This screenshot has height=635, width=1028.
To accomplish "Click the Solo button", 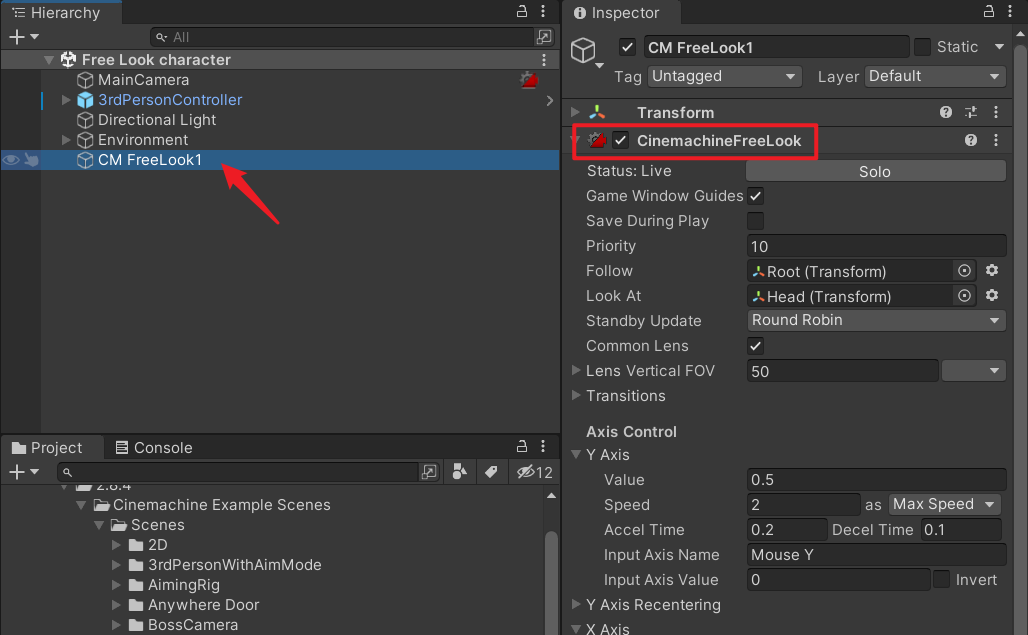I will click(876, 172).
